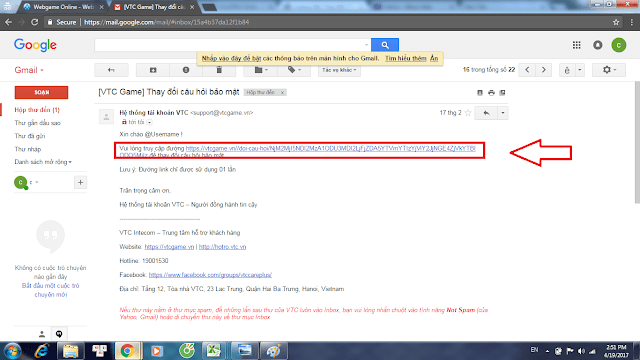This screenshot has width=640, height=360.
Task: Show details arrow next to 'tới tôi'
Action: 149,122
